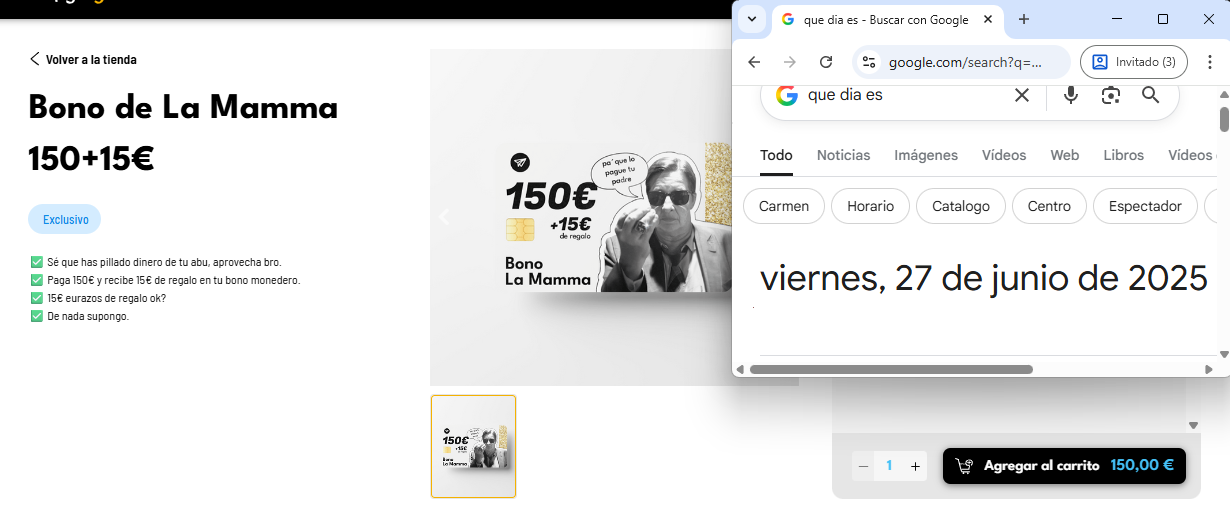This screenshot has height=514, width=1230.
Task: Go back via Volver a la tienda
Action: click(82, 59)
